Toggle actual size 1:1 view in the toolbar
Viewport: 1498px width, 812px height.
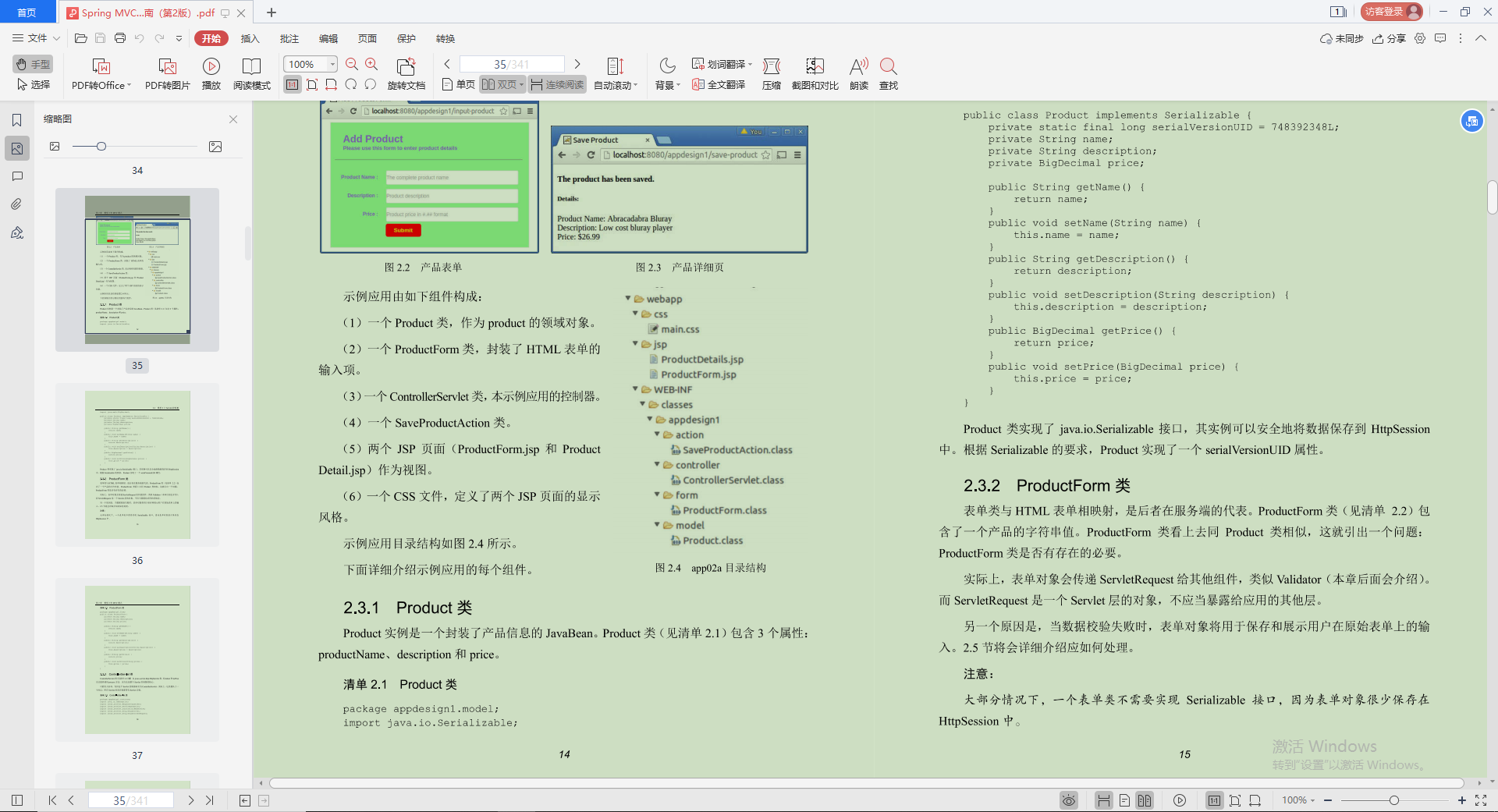[292, 84]
